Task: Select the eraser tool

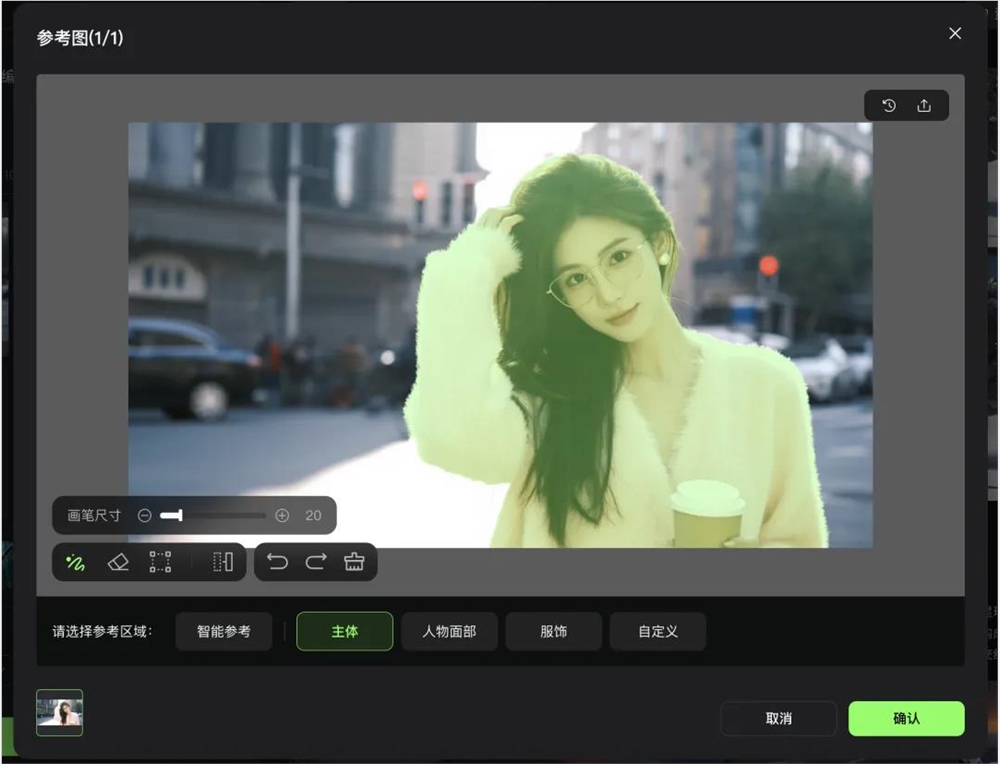Action: coord(118,562)
